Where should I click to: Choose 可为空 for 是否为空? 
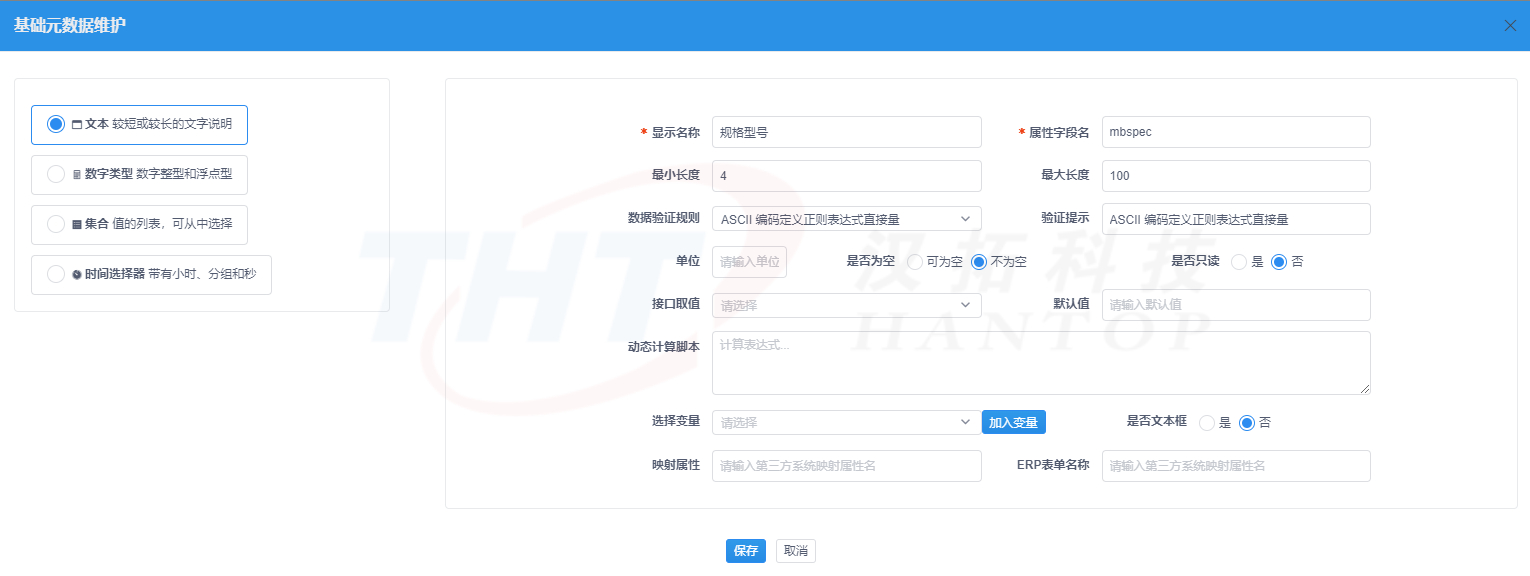coord(915,262)
